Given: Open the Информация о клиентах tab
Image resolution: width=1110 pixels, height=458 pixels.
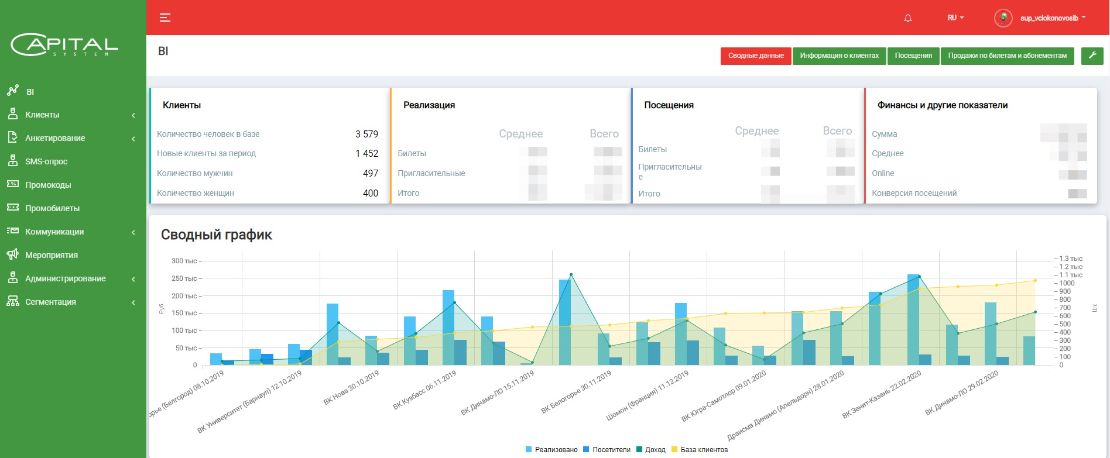Looking at the screenshot, I should coord(838,56).
